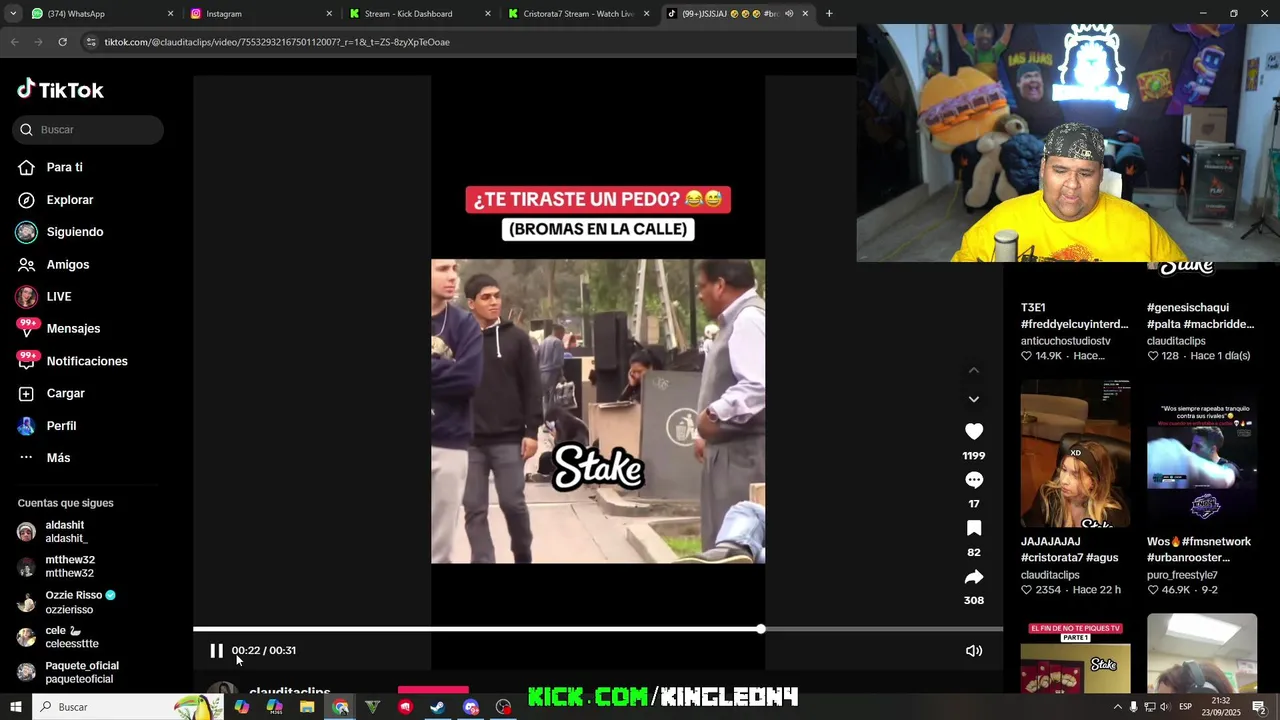Viewport: 1280px width, 720px height.
Task: Open File Explorer from taskbar
Action: [x=307, y=707]
